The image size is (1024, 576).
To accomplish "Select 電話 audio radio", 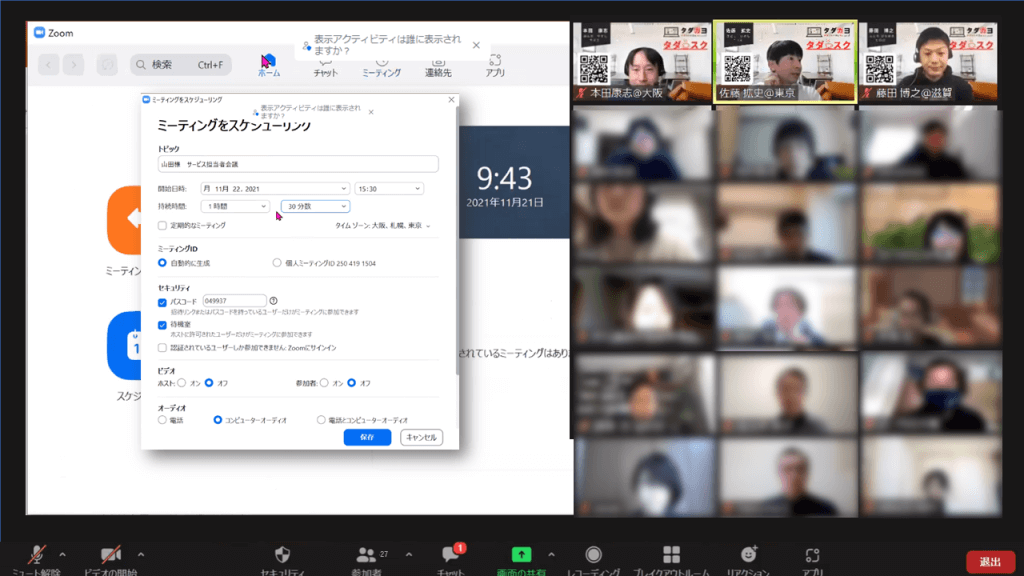I will click(x=162, y=420).
